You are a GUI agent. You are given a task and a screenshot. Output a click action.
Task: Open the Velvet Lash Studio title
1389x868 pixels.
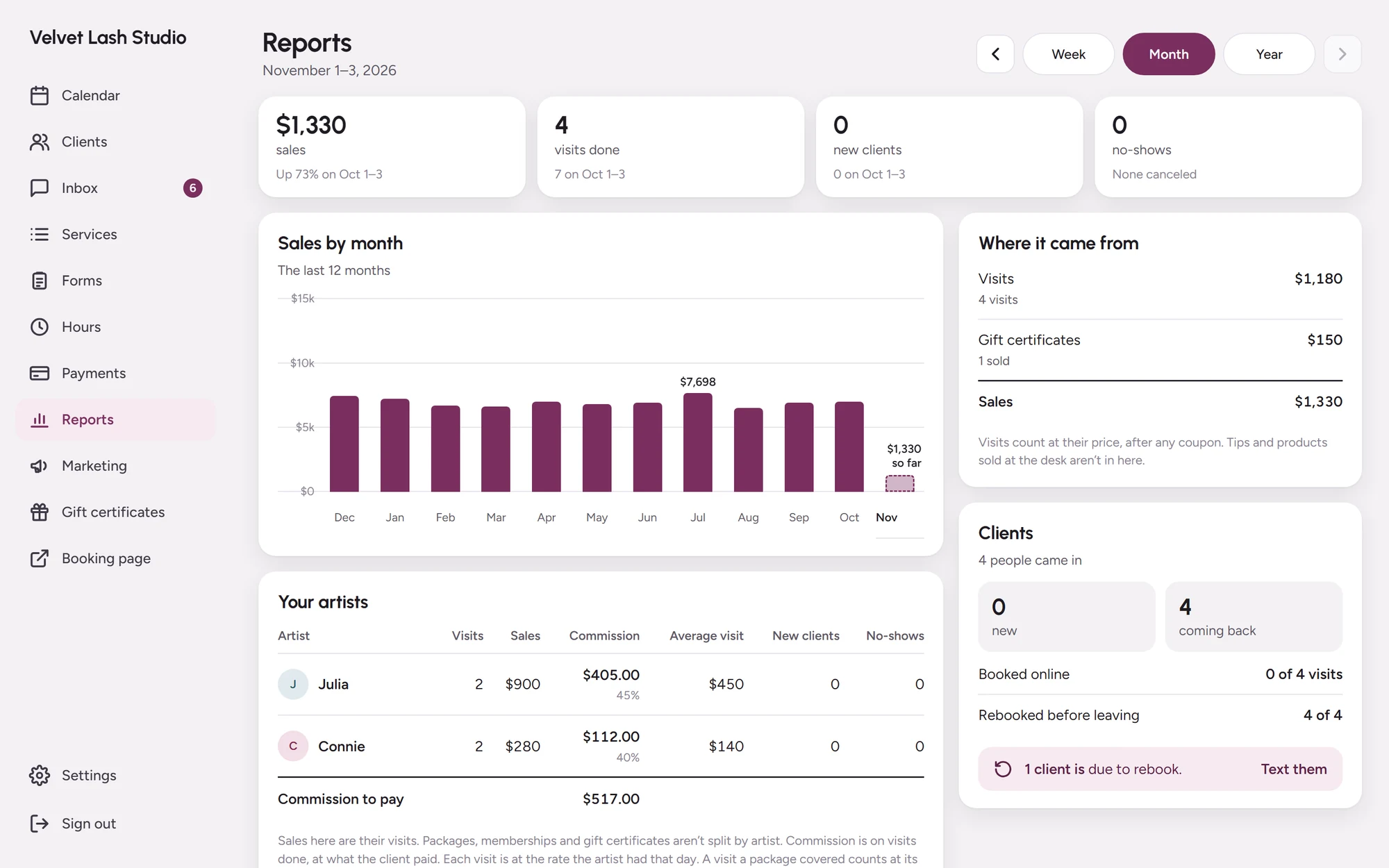click(x=108, y=37)
